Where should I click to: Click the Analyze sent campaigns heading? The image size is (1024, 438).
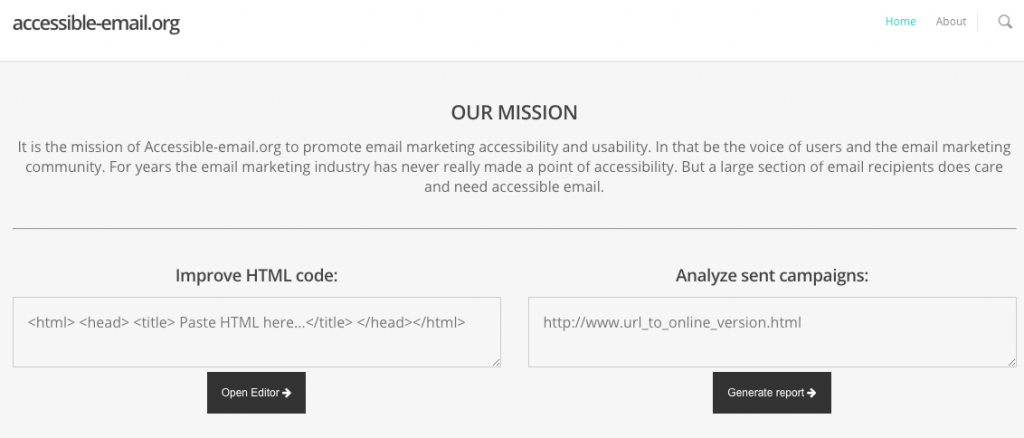pos(772,275)
